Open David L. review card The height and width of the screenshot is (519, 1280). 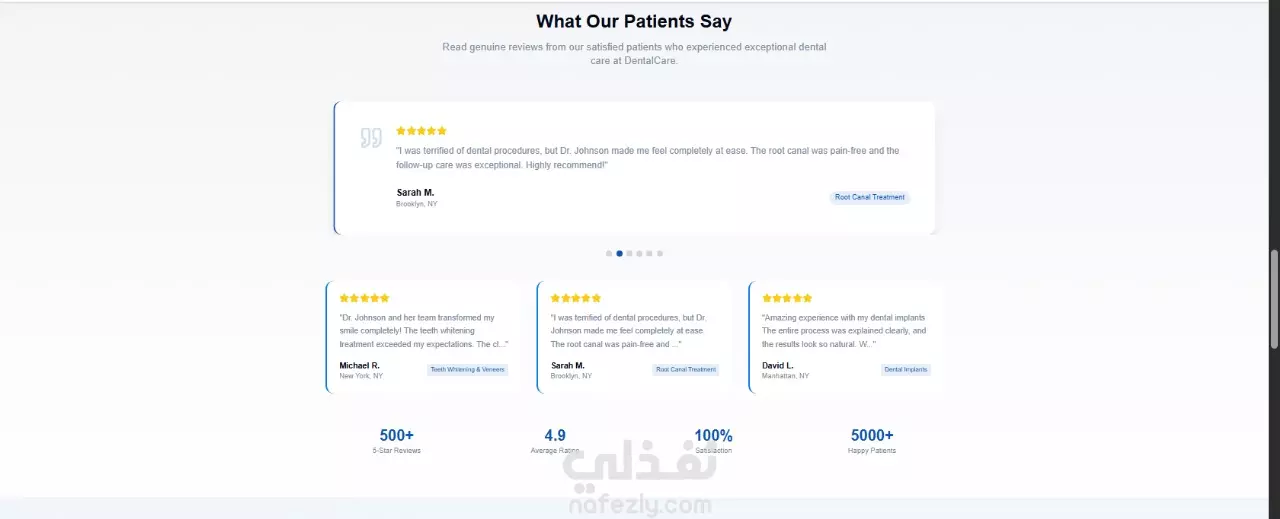[x=846, y=337]
